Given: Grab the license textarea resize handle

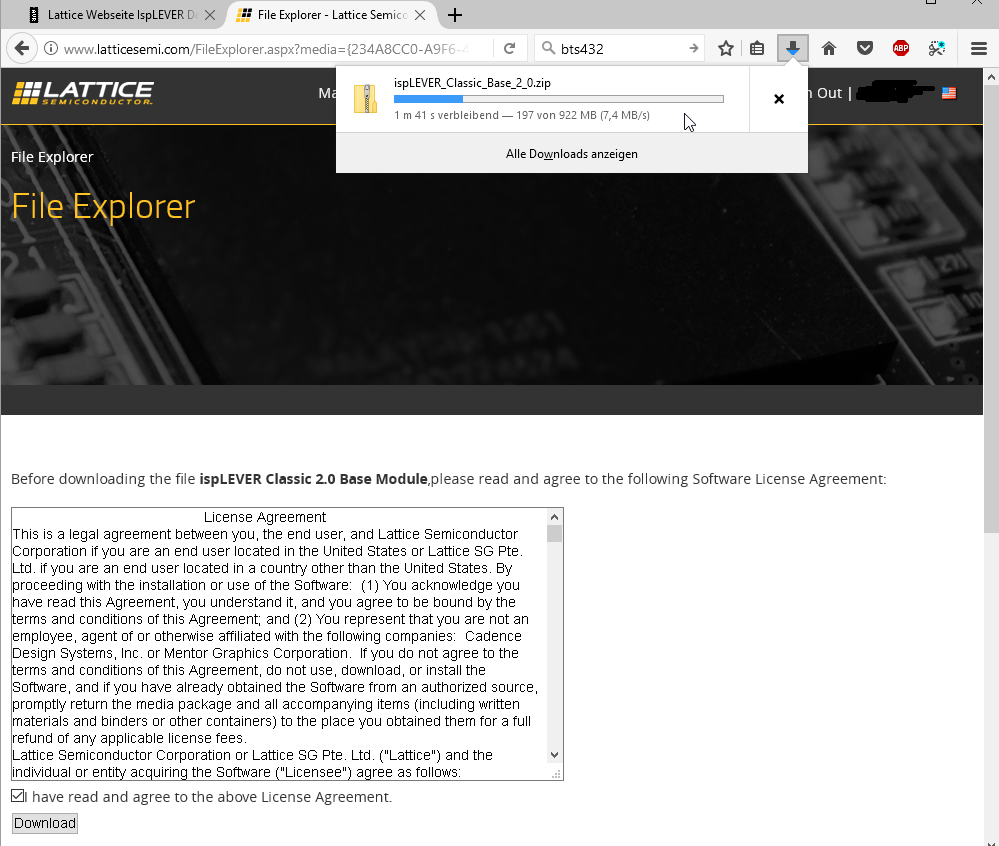Looking at the screenshot, I should pyautogui.click(x=556, y=773).
